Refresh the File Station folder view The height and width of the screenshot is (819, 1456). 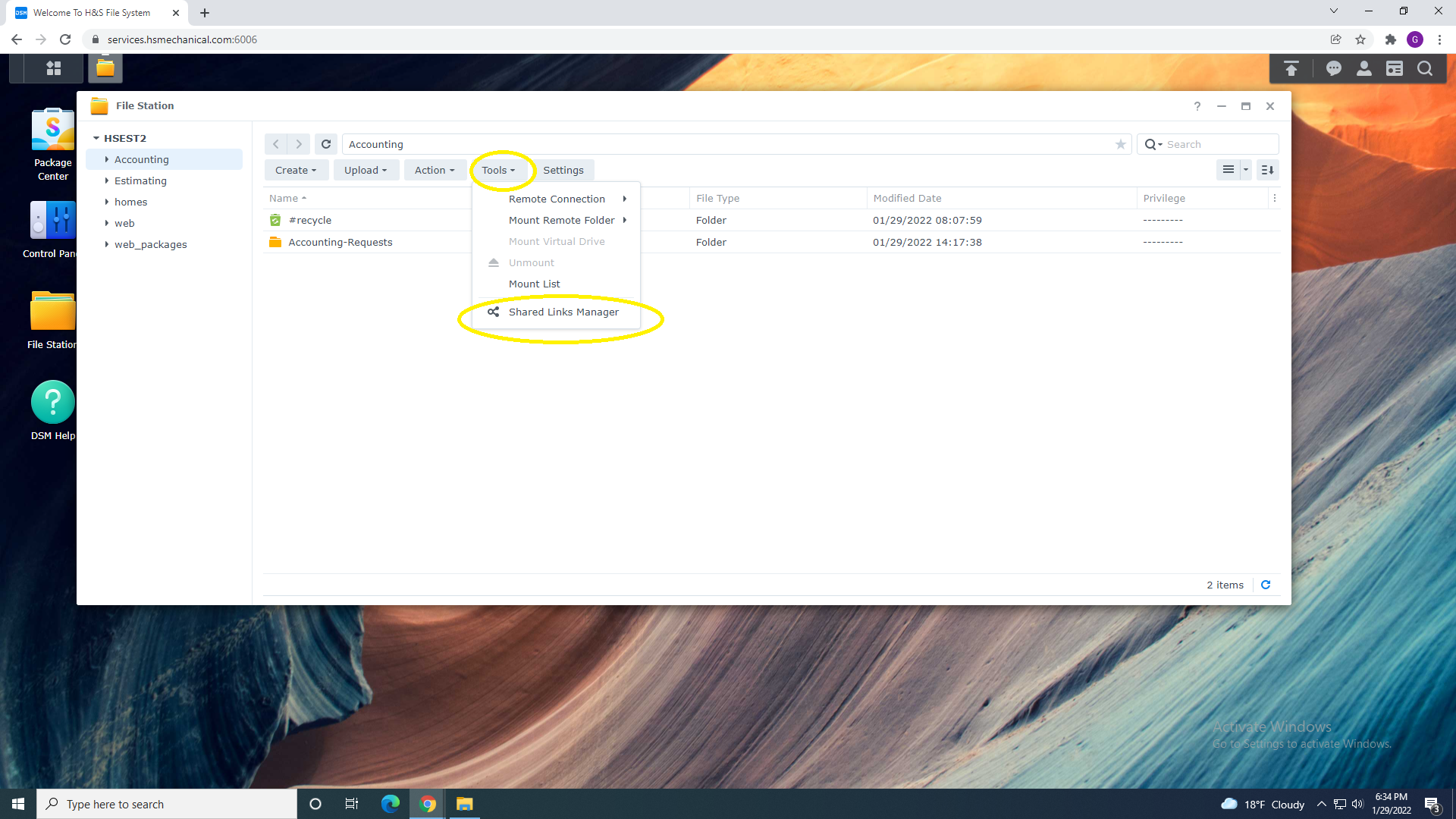(326, 144)
